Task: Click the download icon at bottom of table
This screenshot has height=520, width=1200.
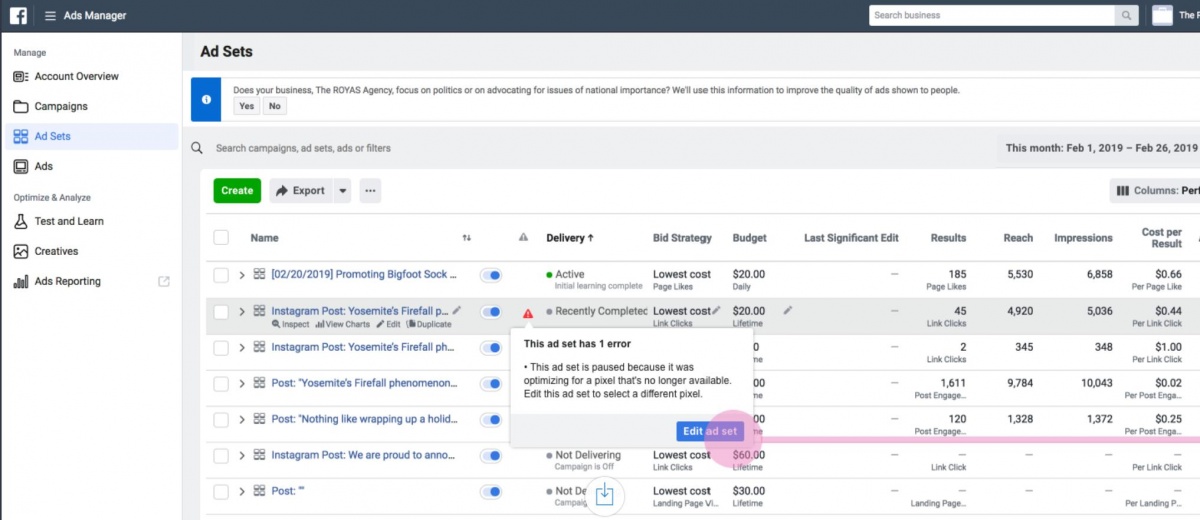Action: [x=605, y=495]
